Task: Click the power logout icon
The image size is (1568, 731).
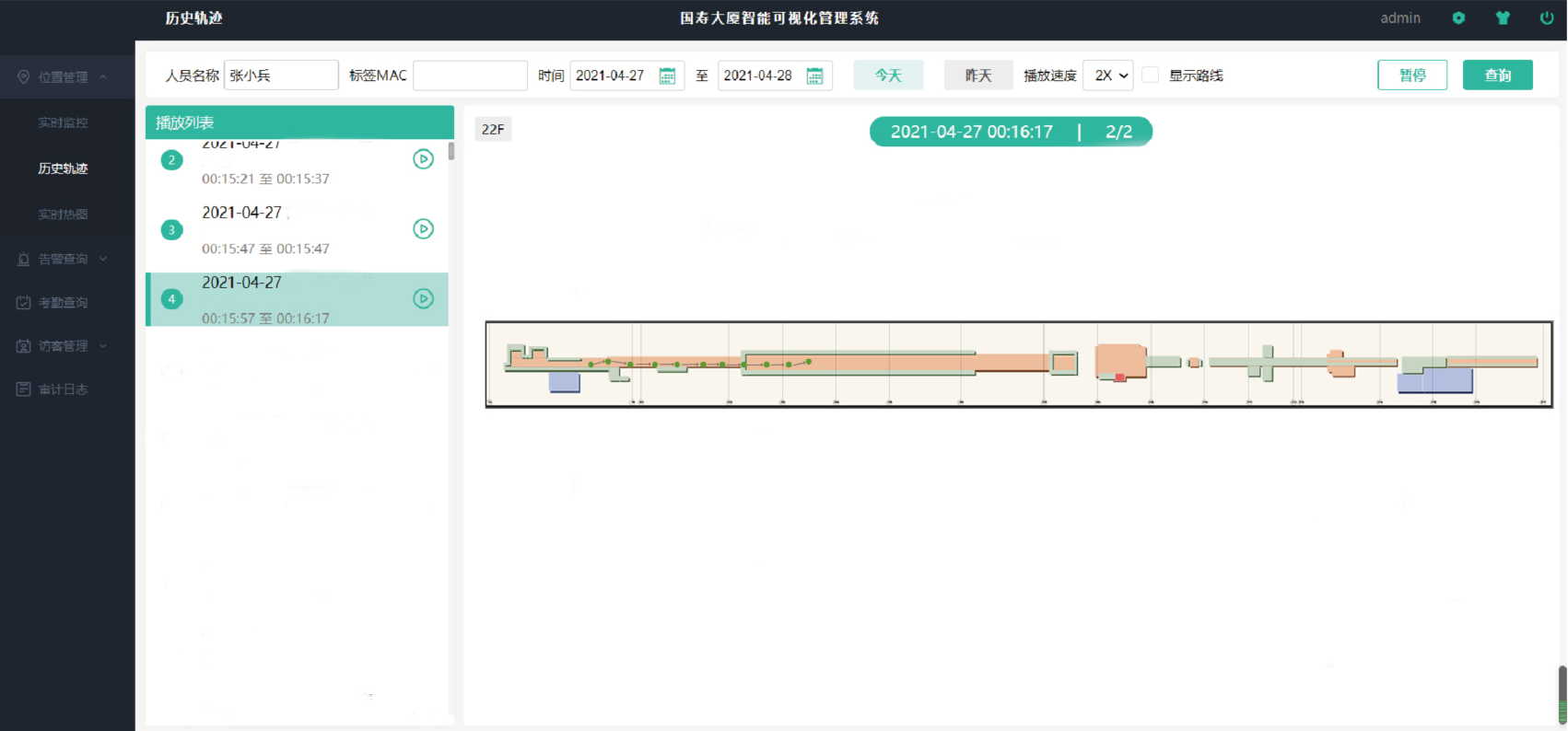Action: click(1547, 18)
